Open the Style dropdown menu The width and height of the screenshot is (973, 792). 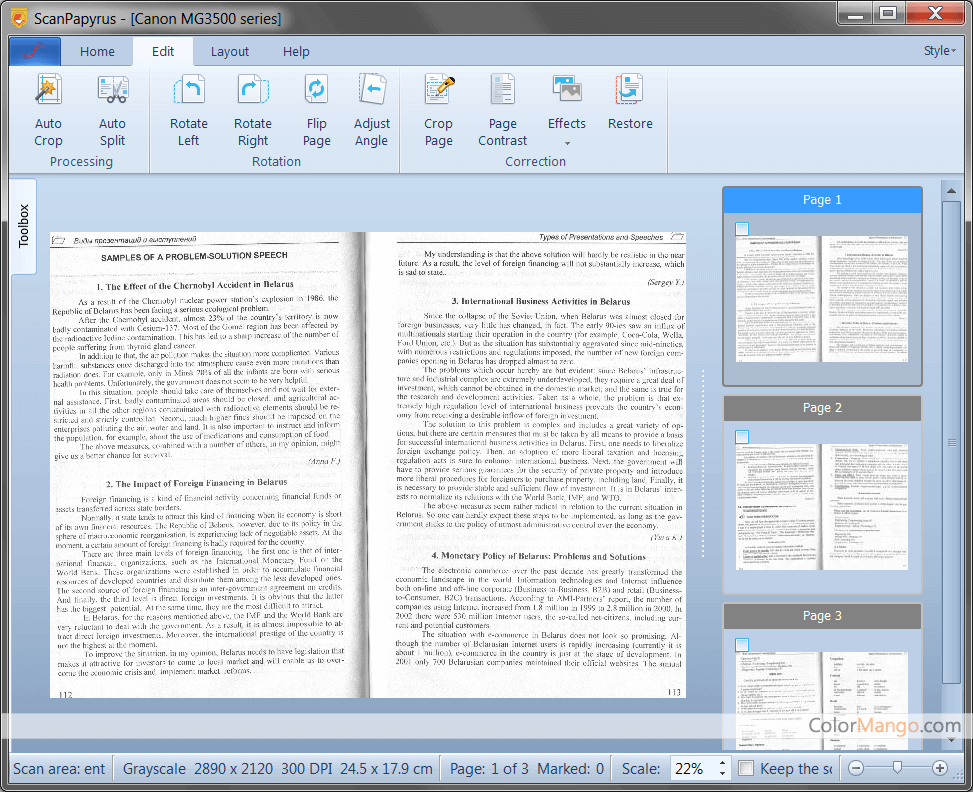point(939,51)
